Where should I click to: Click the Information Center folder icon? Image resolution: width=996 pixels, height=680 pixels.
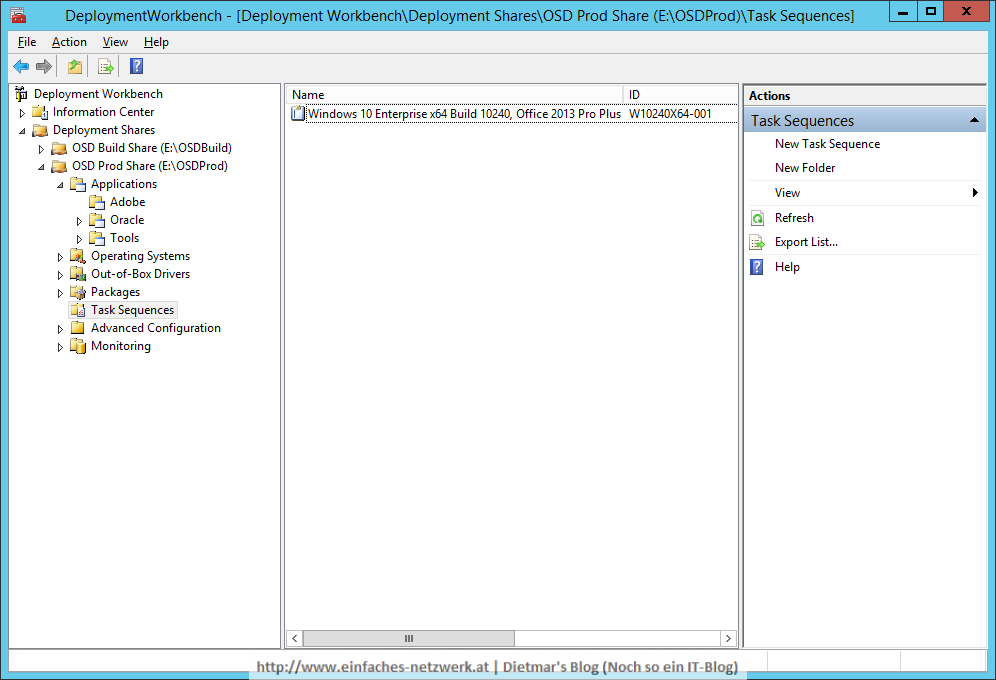click(x=41, y=112)
